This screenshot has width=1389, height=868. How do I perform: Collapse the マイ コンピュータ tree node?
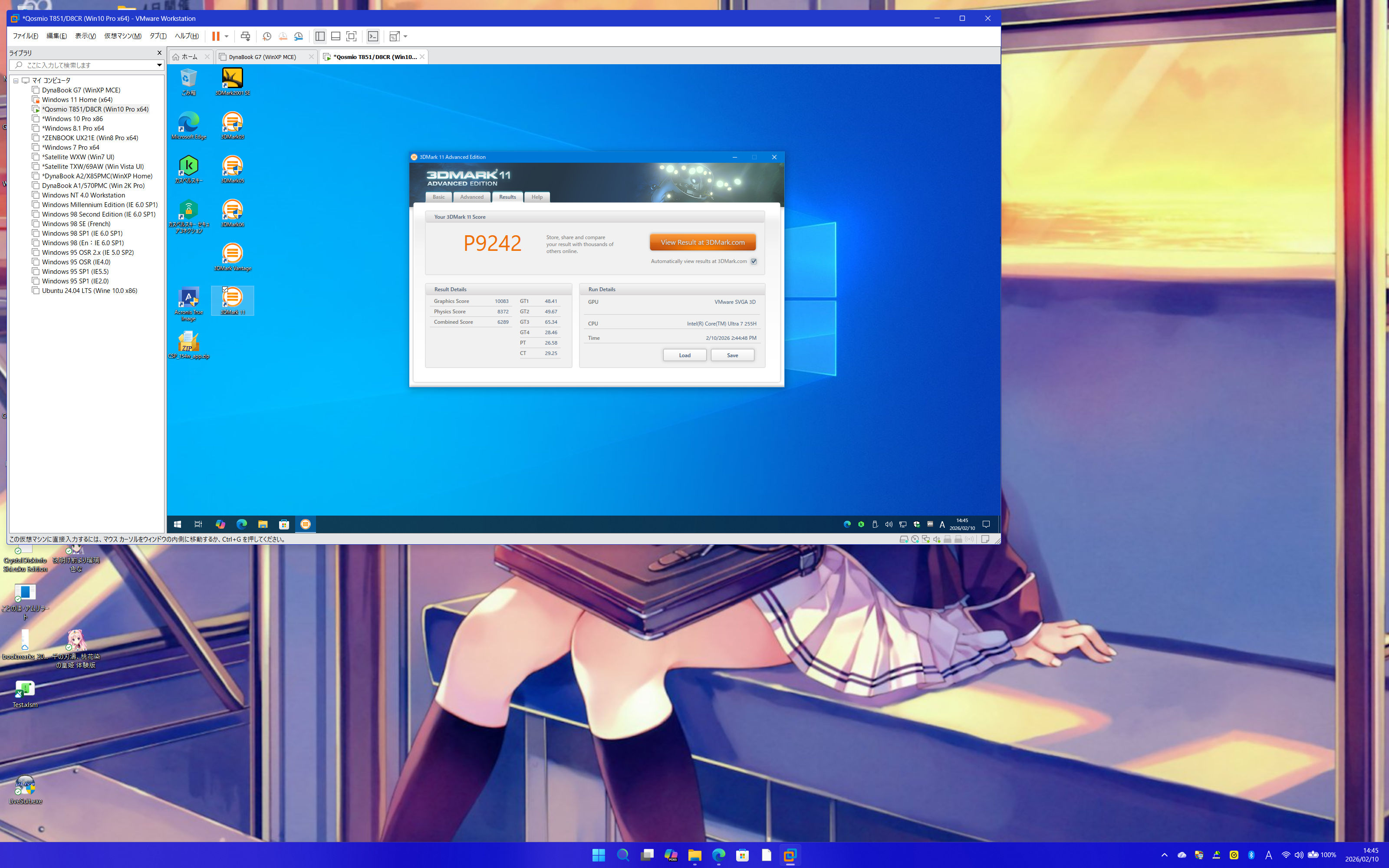click(x=16, y=80)
